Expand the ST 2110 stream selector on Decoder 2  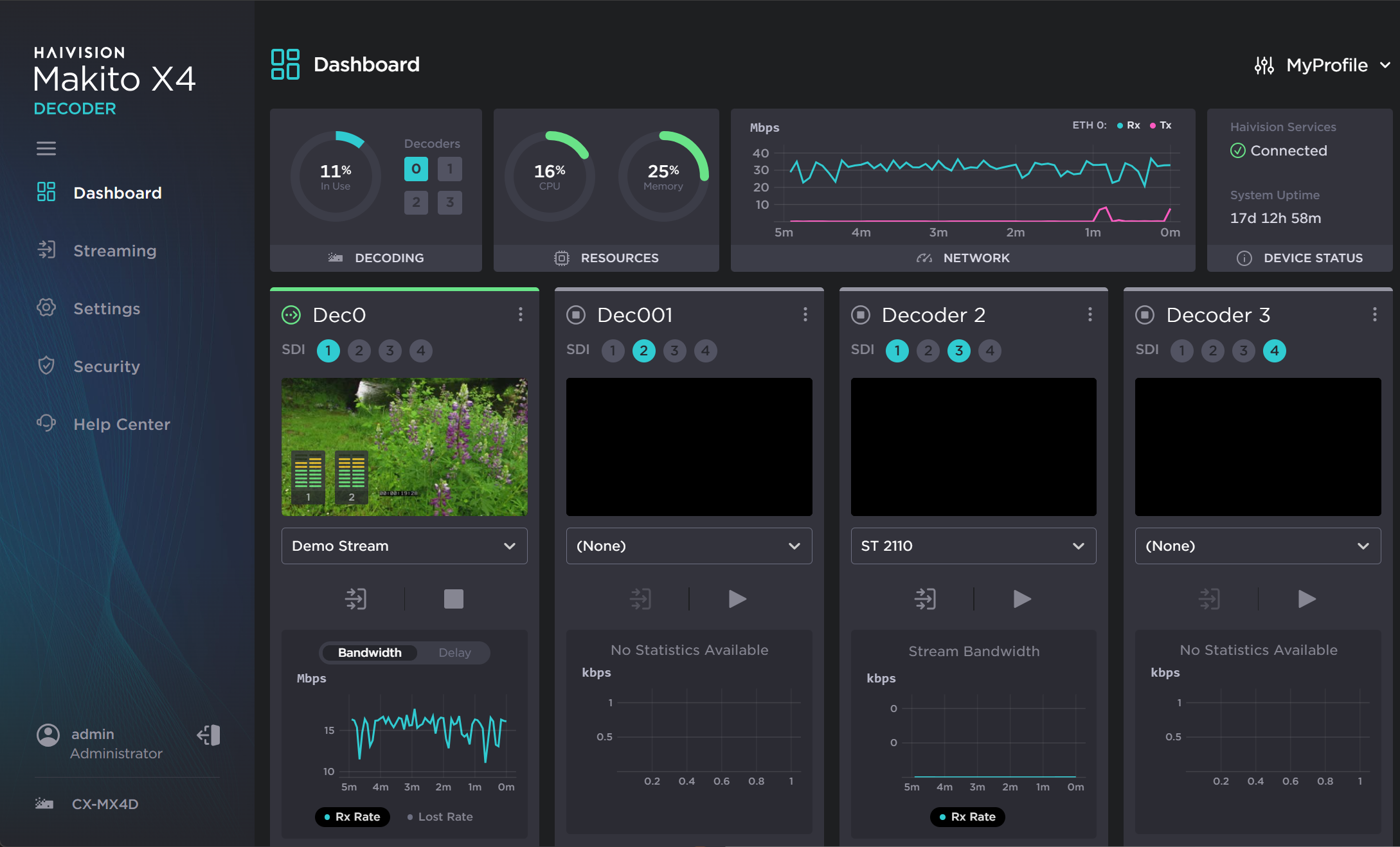[973, 546]
